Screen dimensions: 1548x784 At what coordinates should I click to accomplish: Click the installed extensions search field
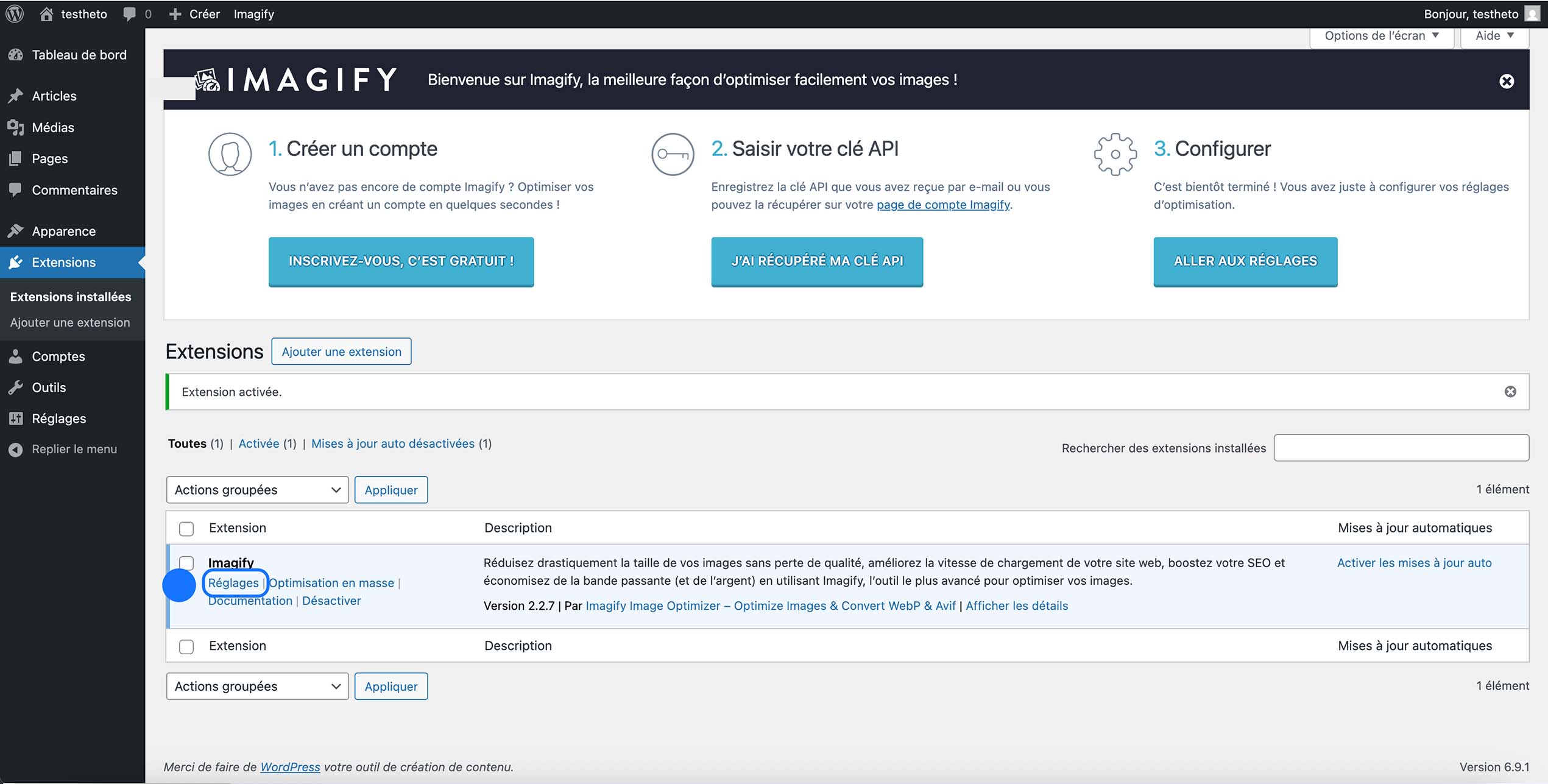coord(1401,447)
